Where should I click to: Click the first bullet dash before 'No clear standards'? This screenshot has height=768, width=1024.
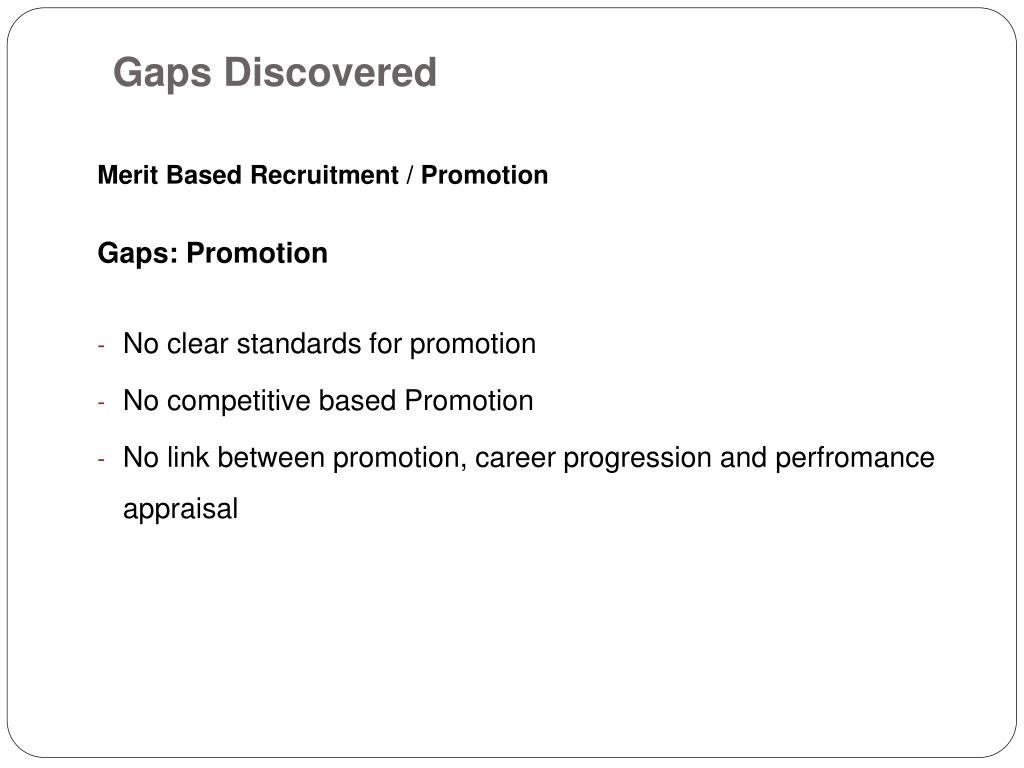[101, 345]
